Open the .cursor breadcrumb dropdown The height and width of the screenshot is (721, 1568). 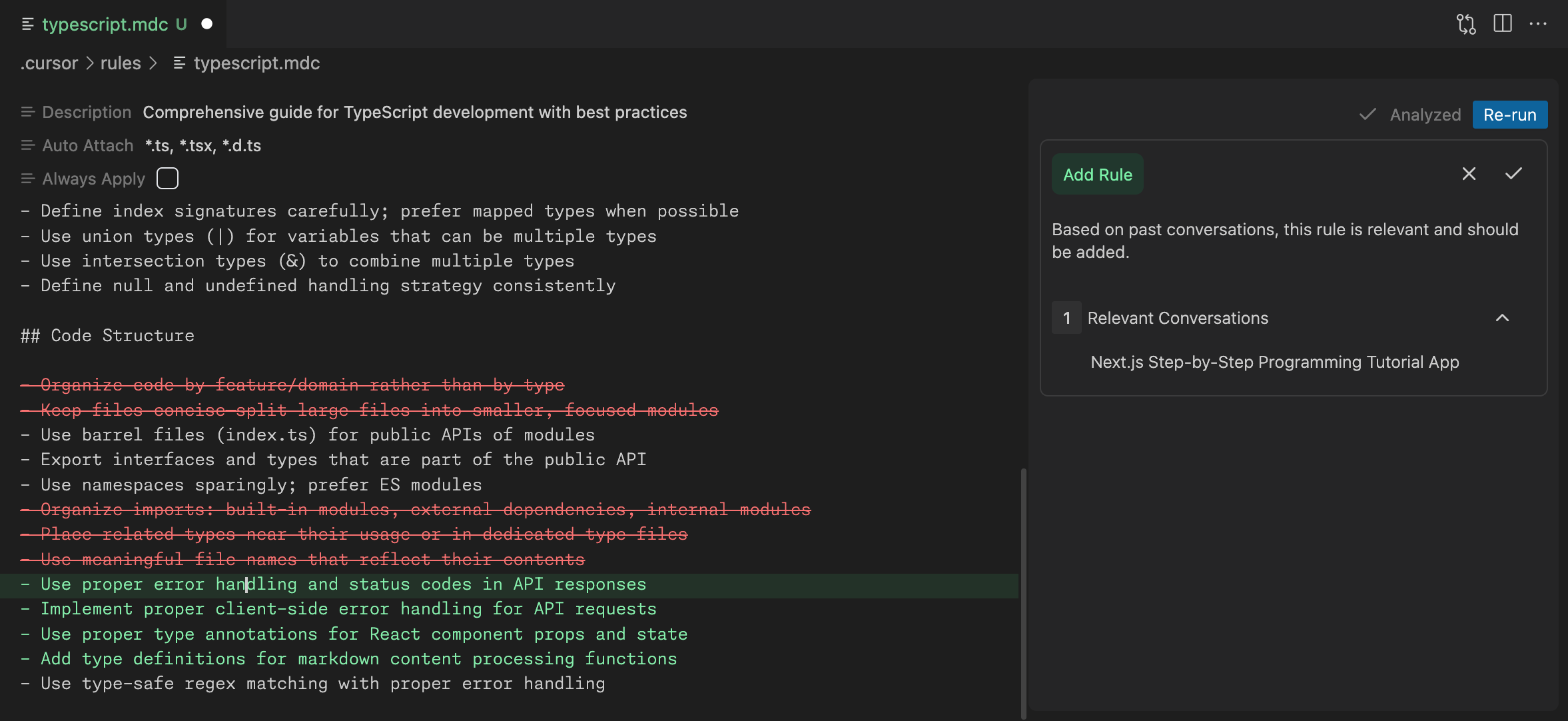pos(49,63)
